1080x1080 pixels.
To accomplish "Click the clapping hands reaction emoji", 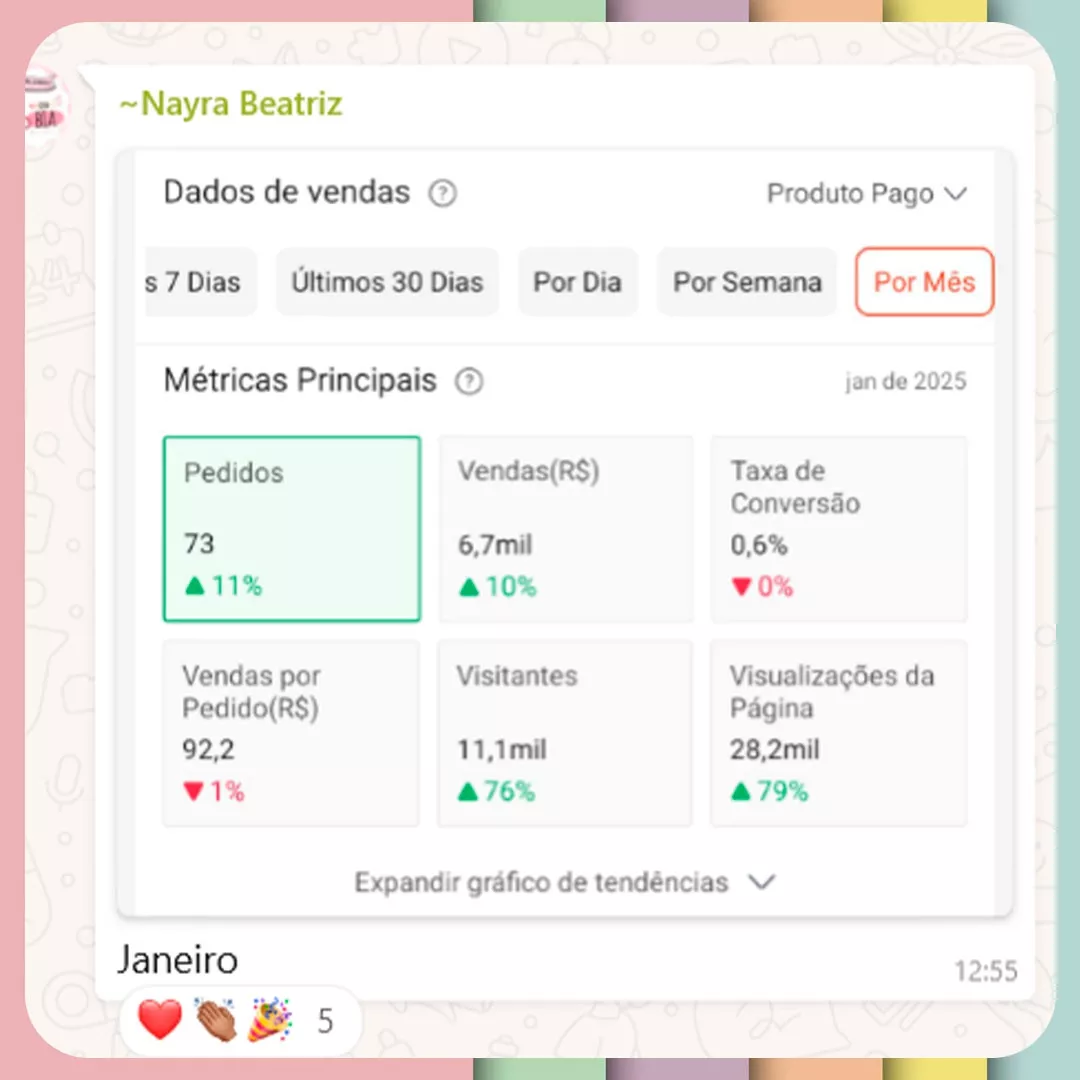I will point(216,1019).
